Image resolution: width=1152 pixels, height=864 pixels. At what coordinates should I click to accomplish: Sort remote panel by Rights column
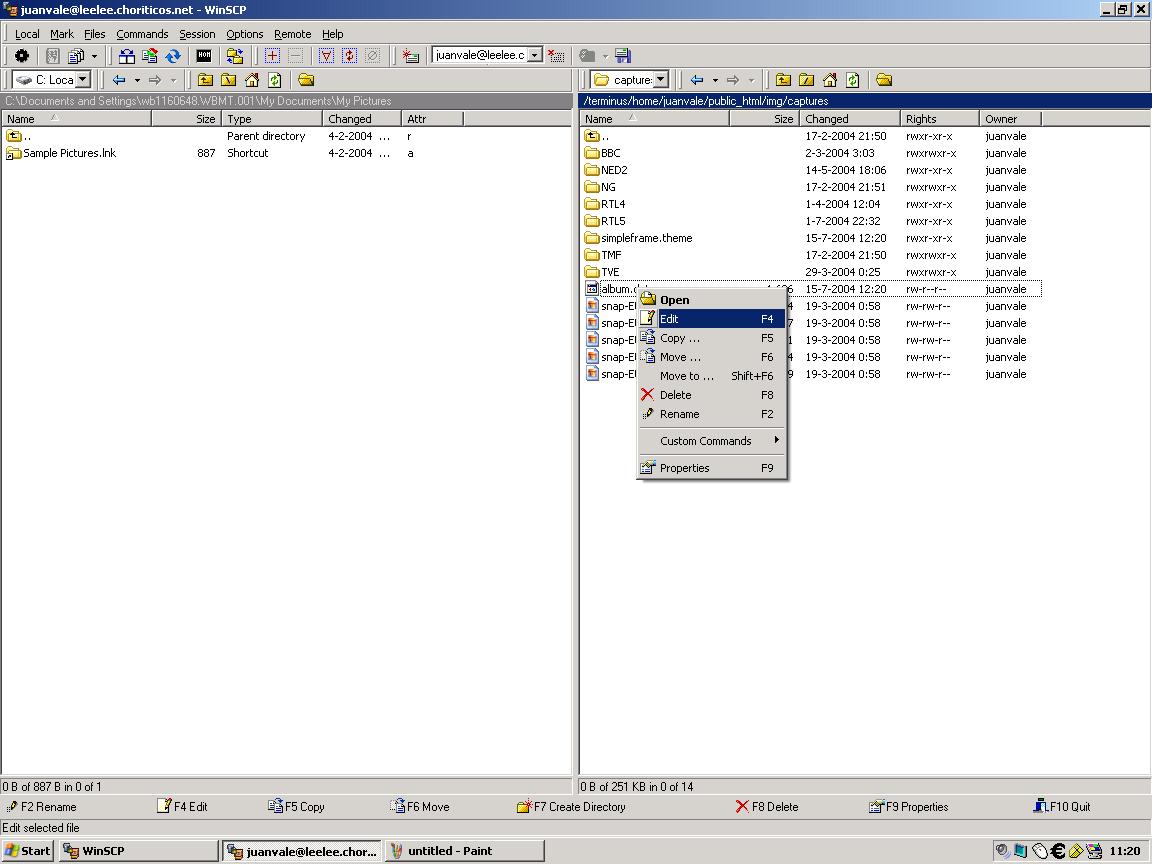coord(940,118)
